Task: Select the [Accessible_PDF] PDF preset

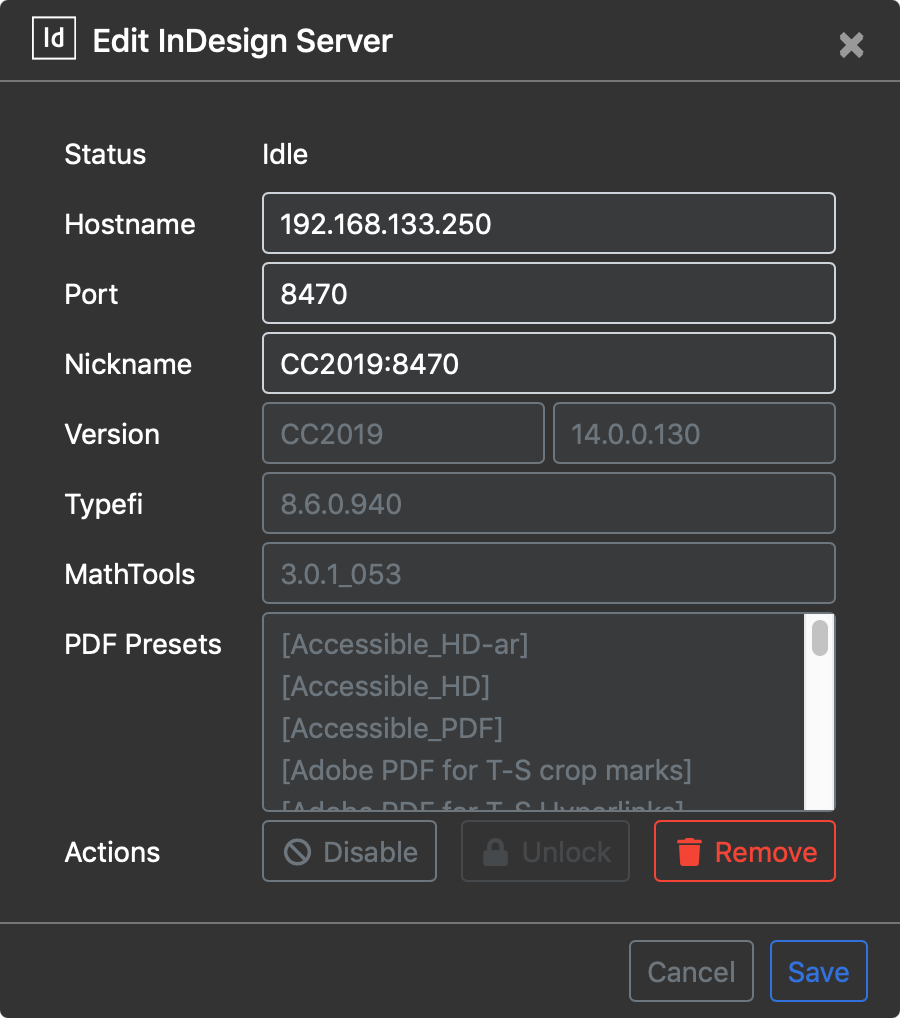Action: click(392, 728)
